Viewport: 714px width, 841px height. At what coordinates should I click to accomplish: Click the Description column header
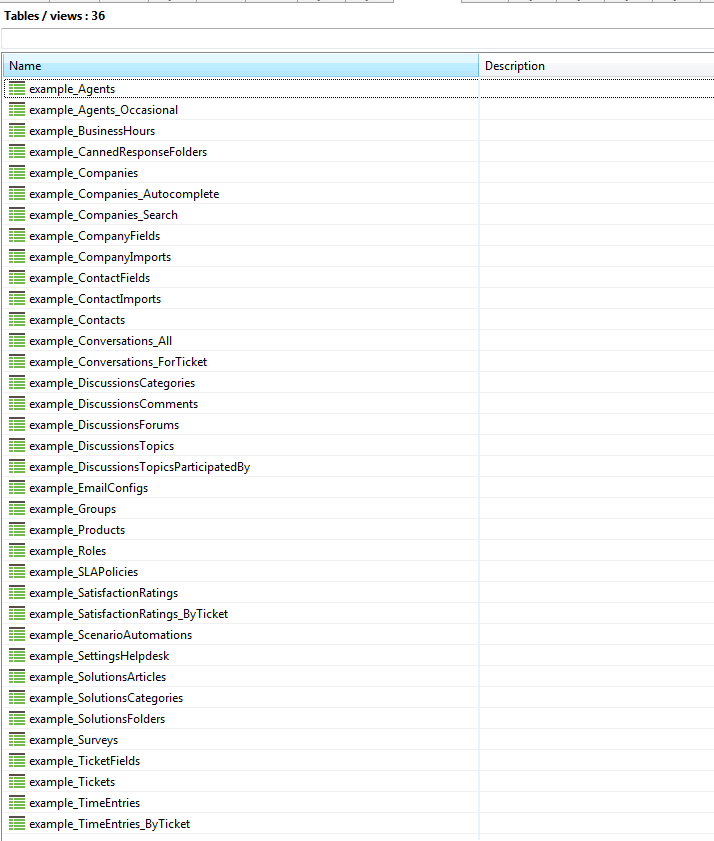(x=595, y=66)
